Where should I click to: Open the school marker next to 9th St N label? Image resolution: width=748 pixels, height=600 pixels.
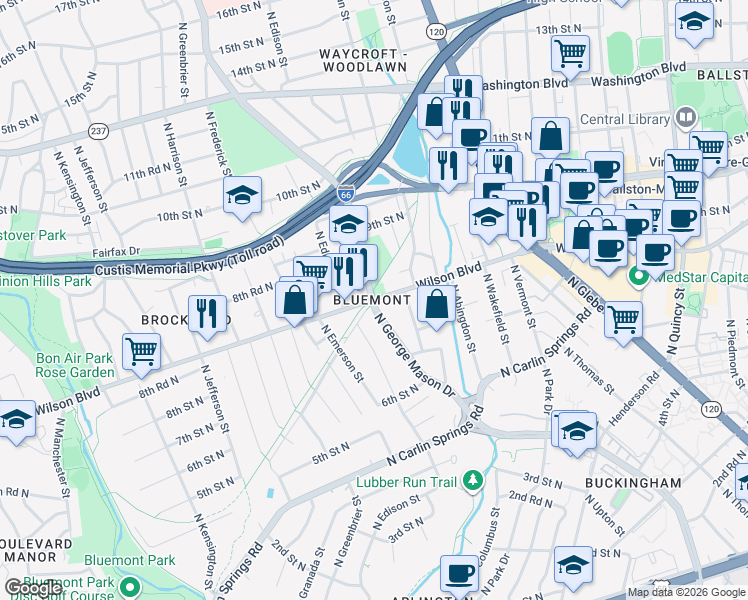click(x=348, y=225)
